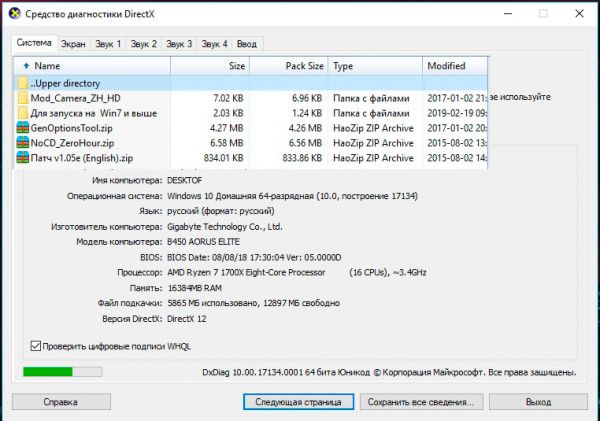Click the Справка button
This screenshot has width=600, height=421.
coord(61,402)
